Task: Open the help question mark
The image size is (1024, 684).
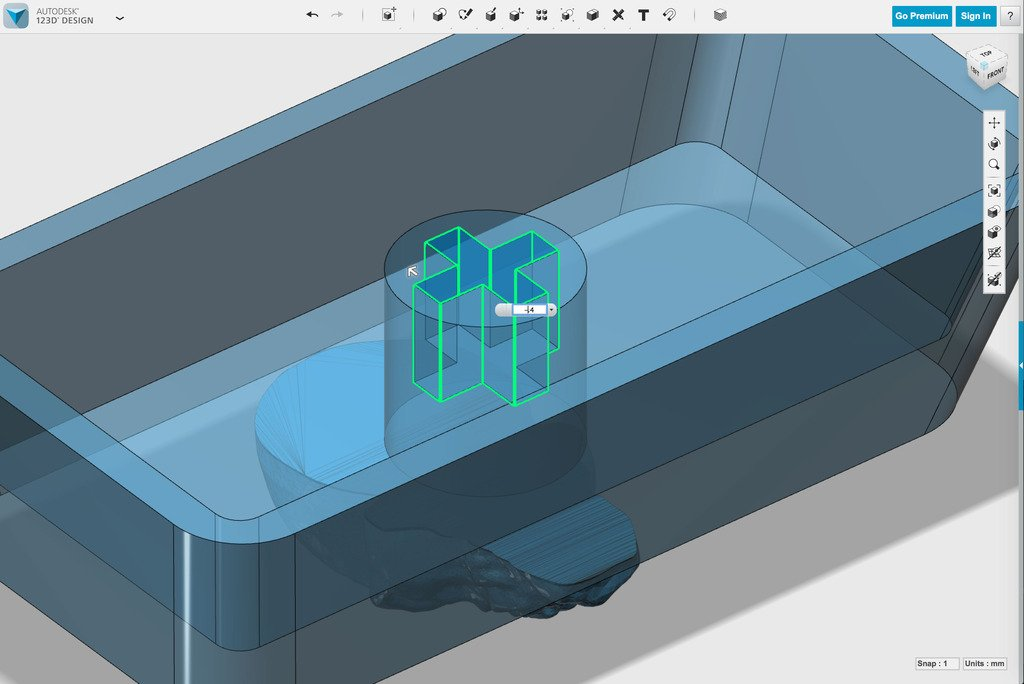Action: [1010, 16]
